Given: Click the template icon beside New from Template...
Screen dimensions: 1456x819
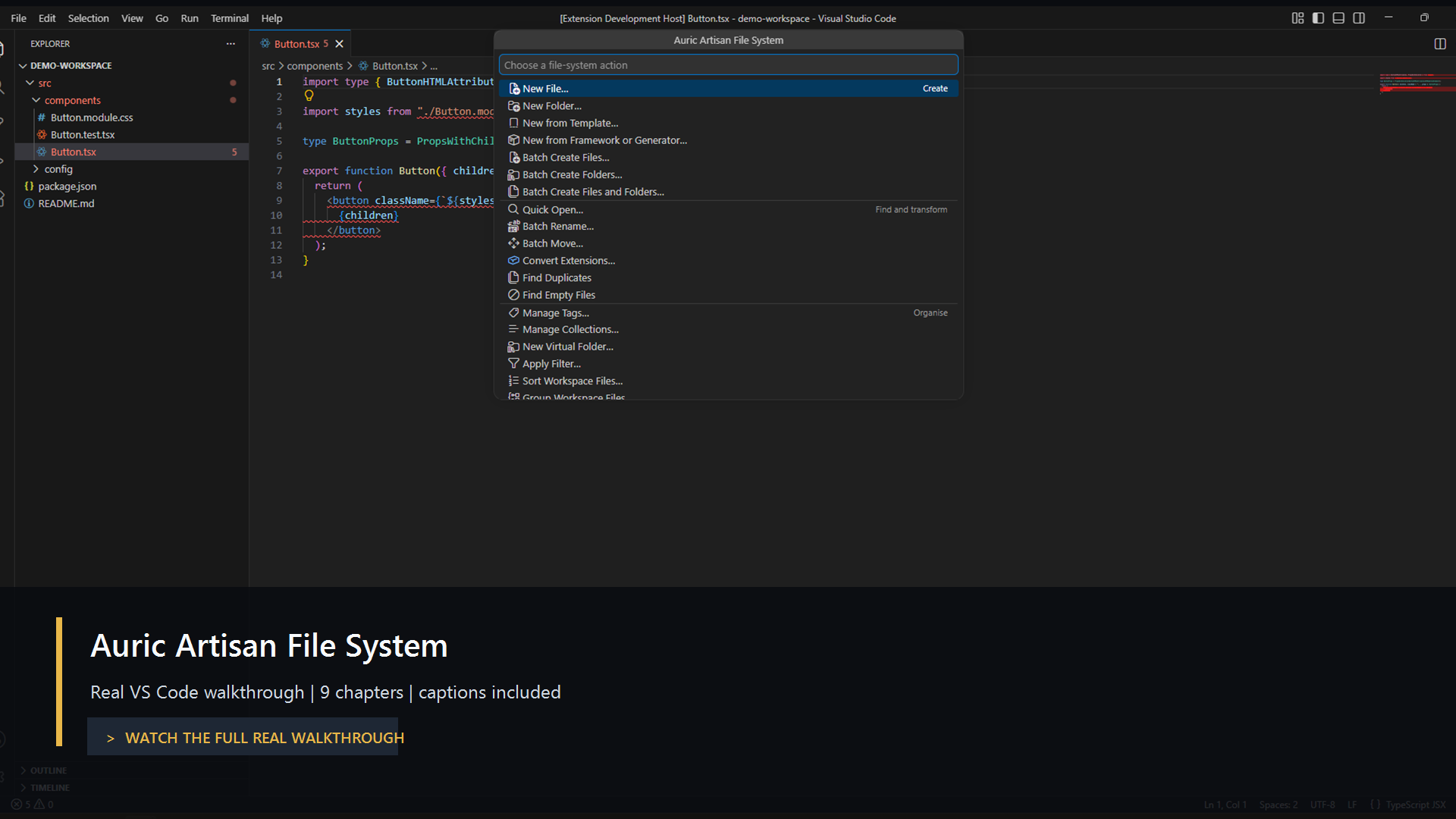Looking at the screenshot, I should [x=514, y=123].
